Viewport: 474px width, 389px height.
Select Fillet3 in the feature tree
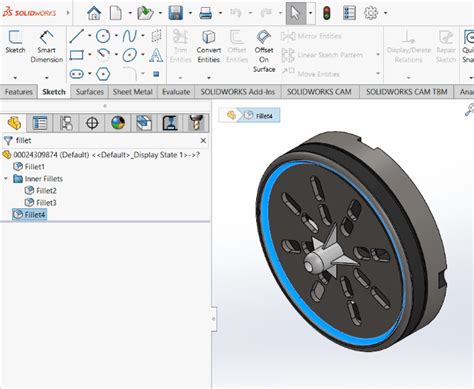click(41, 203)
